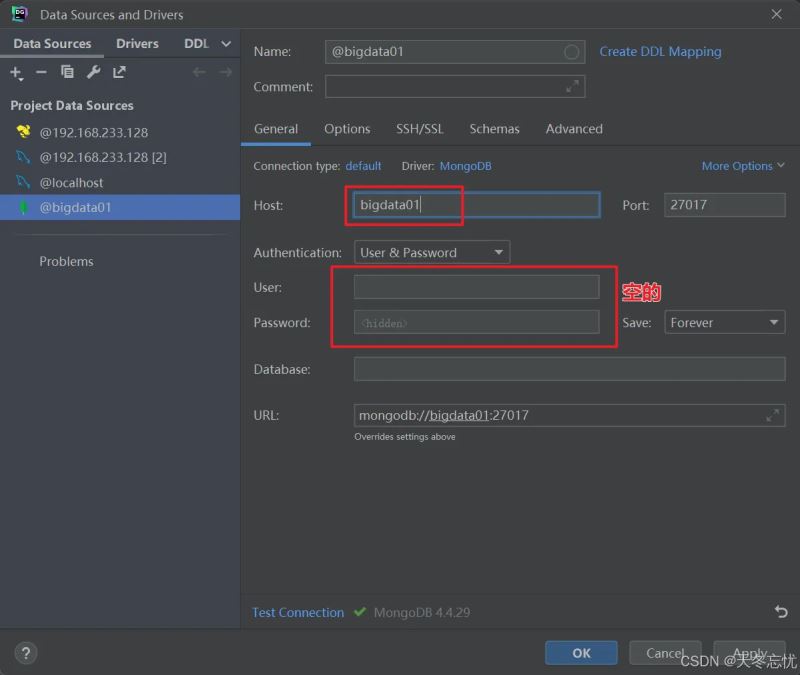
Task: Change connection type via default link
Action: [363, 166]
